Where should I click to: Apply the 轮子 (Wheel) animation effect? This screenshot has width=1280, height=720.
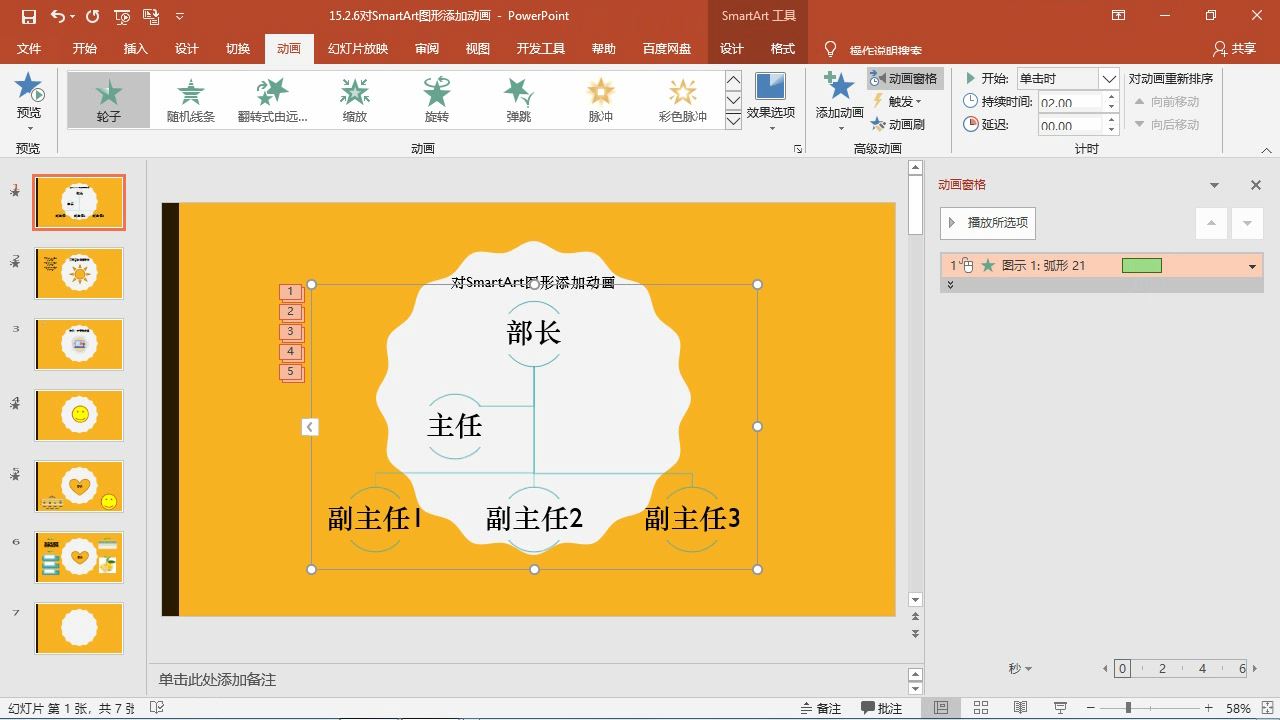[108, 99]
